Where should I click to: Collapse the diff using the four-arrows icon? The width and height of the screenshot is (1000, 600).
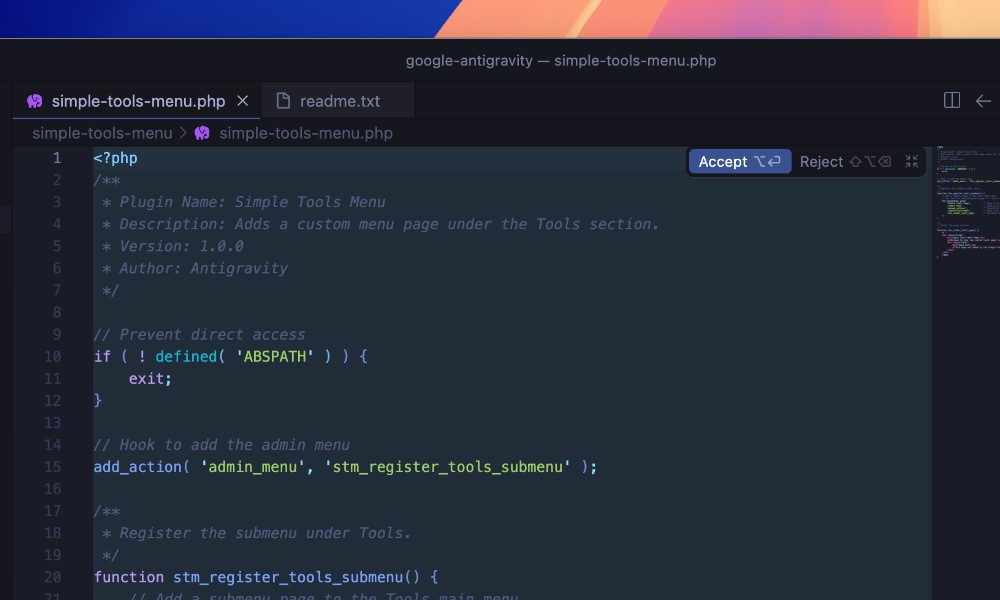click(911, 161)
